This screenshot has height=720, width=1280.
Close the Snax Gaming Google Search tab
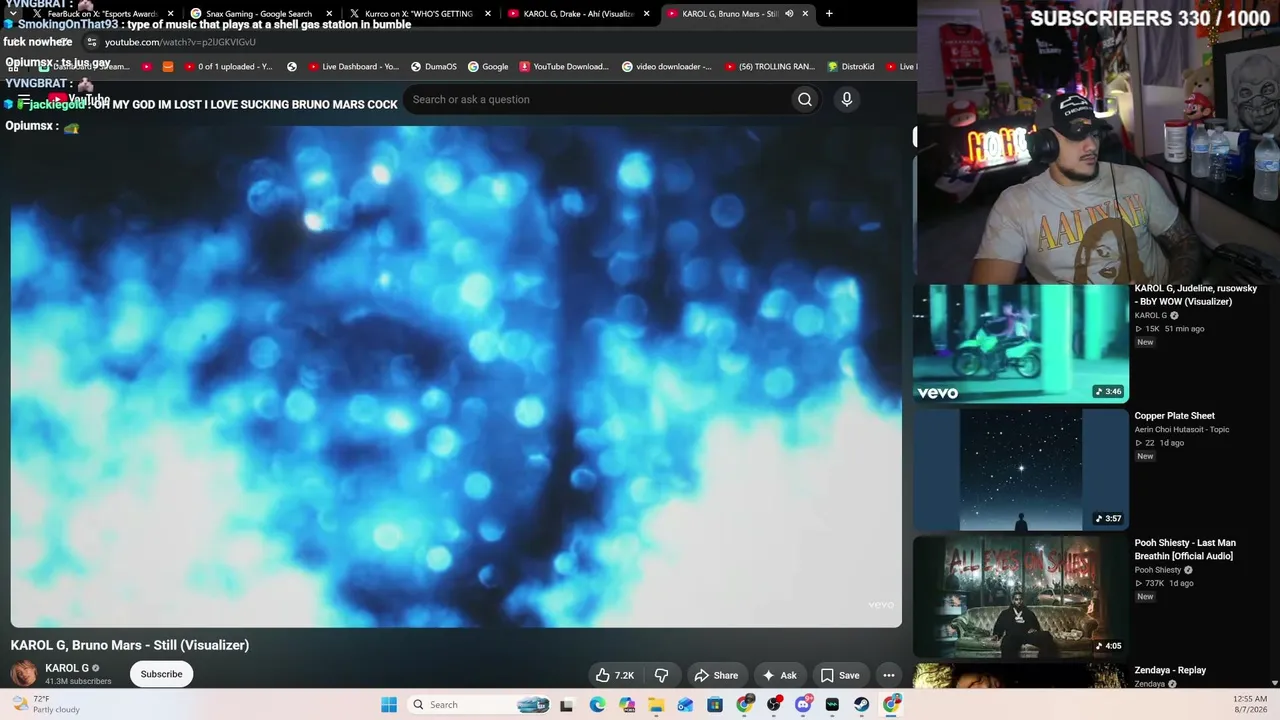329,14
